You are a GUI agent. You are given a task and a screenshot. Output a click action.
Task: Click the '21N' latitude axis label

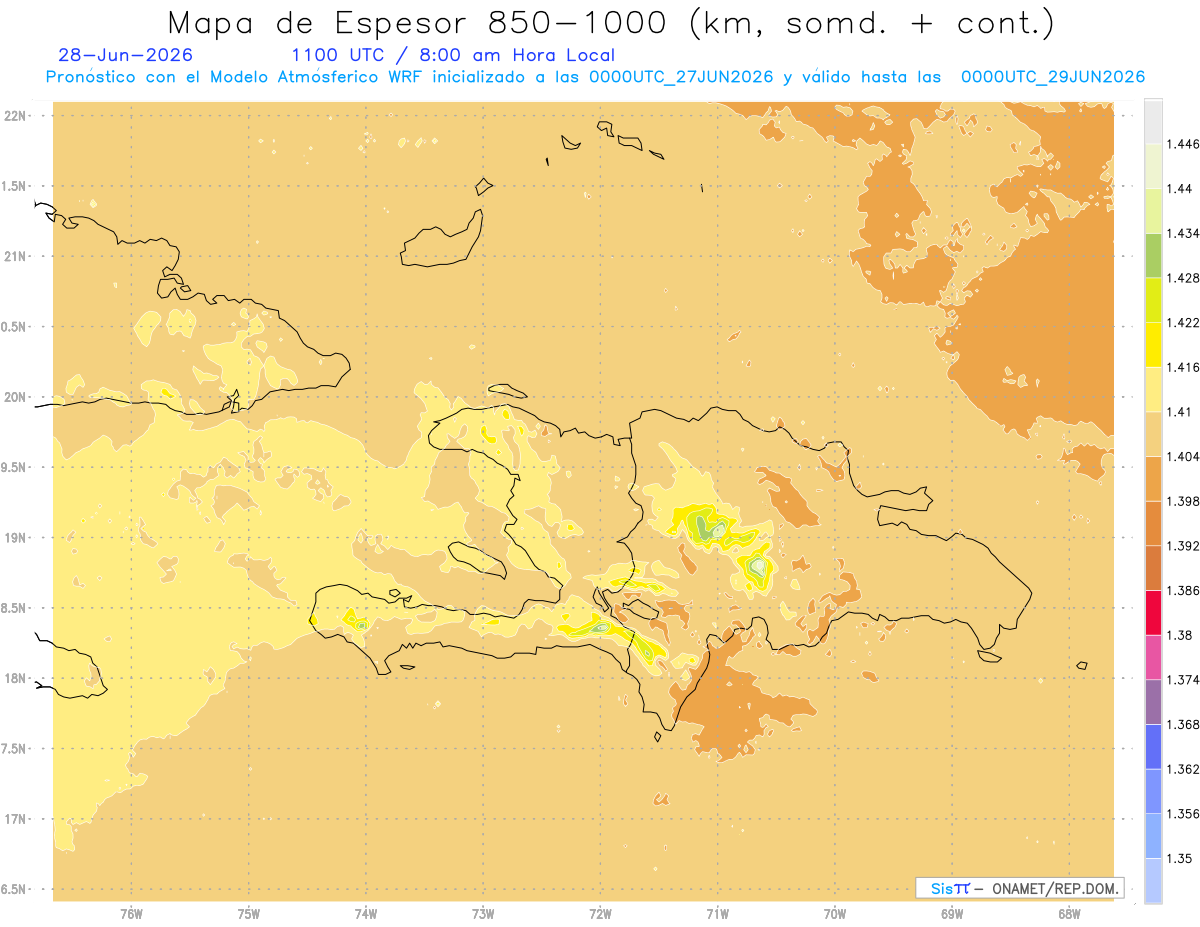pos(15,256)
